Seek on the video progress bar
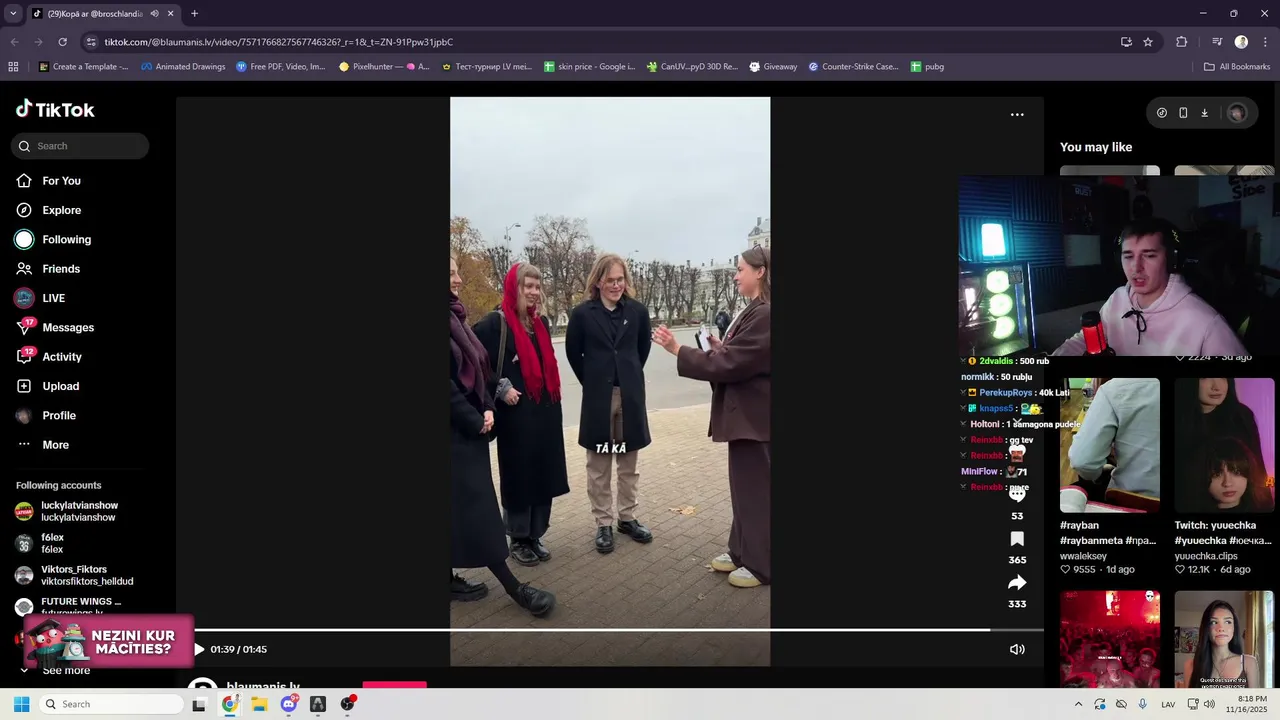Screen dimensions: 1280x720 618,630
